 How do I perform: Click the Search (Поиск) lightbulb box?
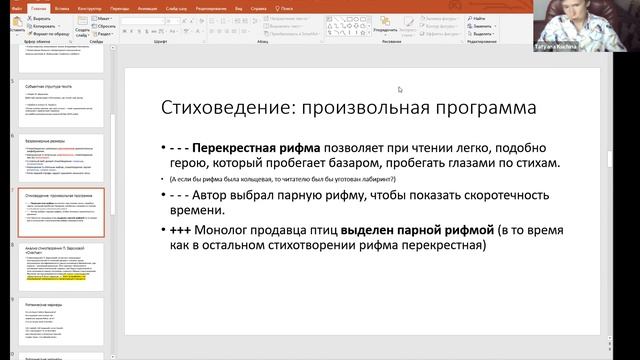pyautogui.click(x=284, y=8)
